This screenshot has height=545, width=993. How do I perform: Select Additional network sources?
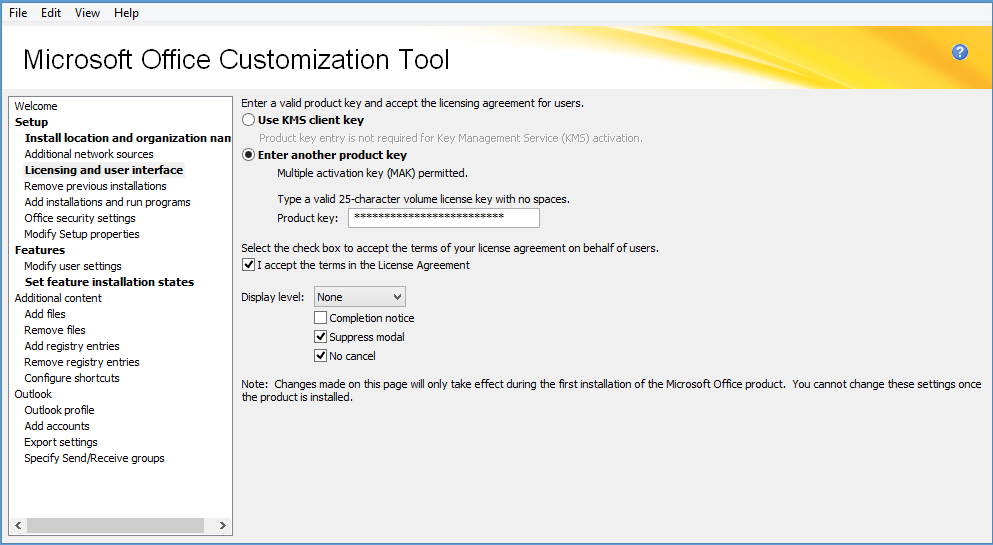pyautogui.click(x=89, y=154)
